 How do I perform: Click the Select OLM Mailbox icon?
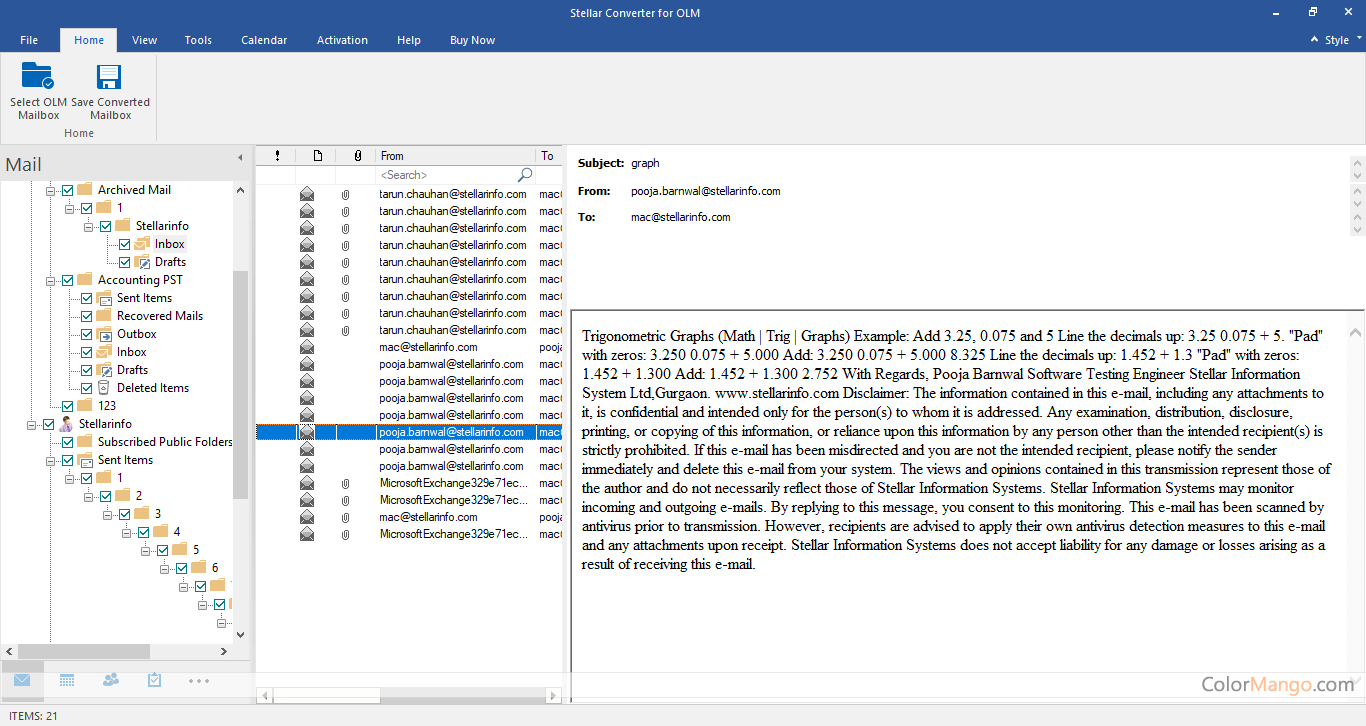click(x=38, y=78)
